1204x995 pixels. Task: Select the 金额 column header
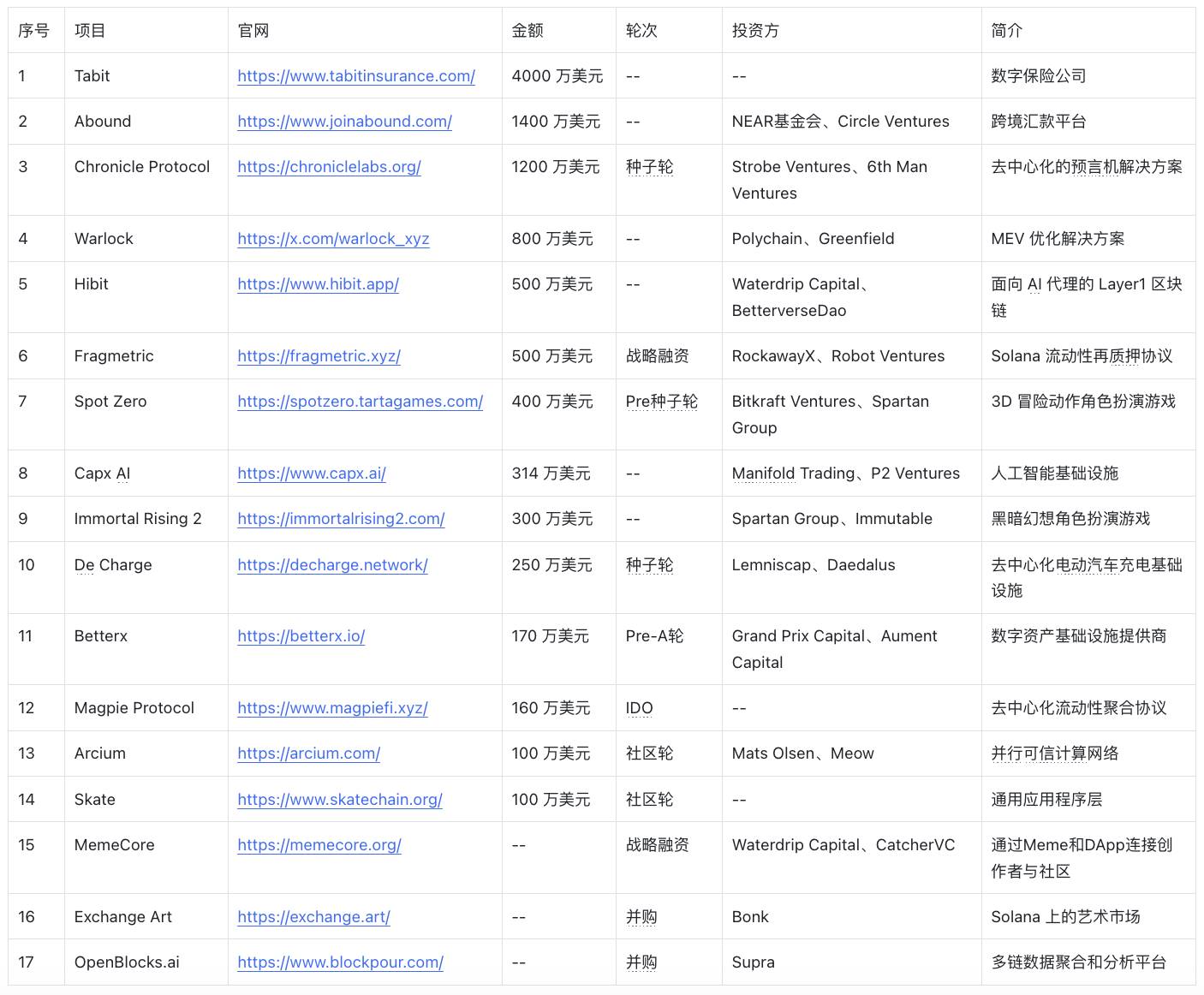(527, 30)
